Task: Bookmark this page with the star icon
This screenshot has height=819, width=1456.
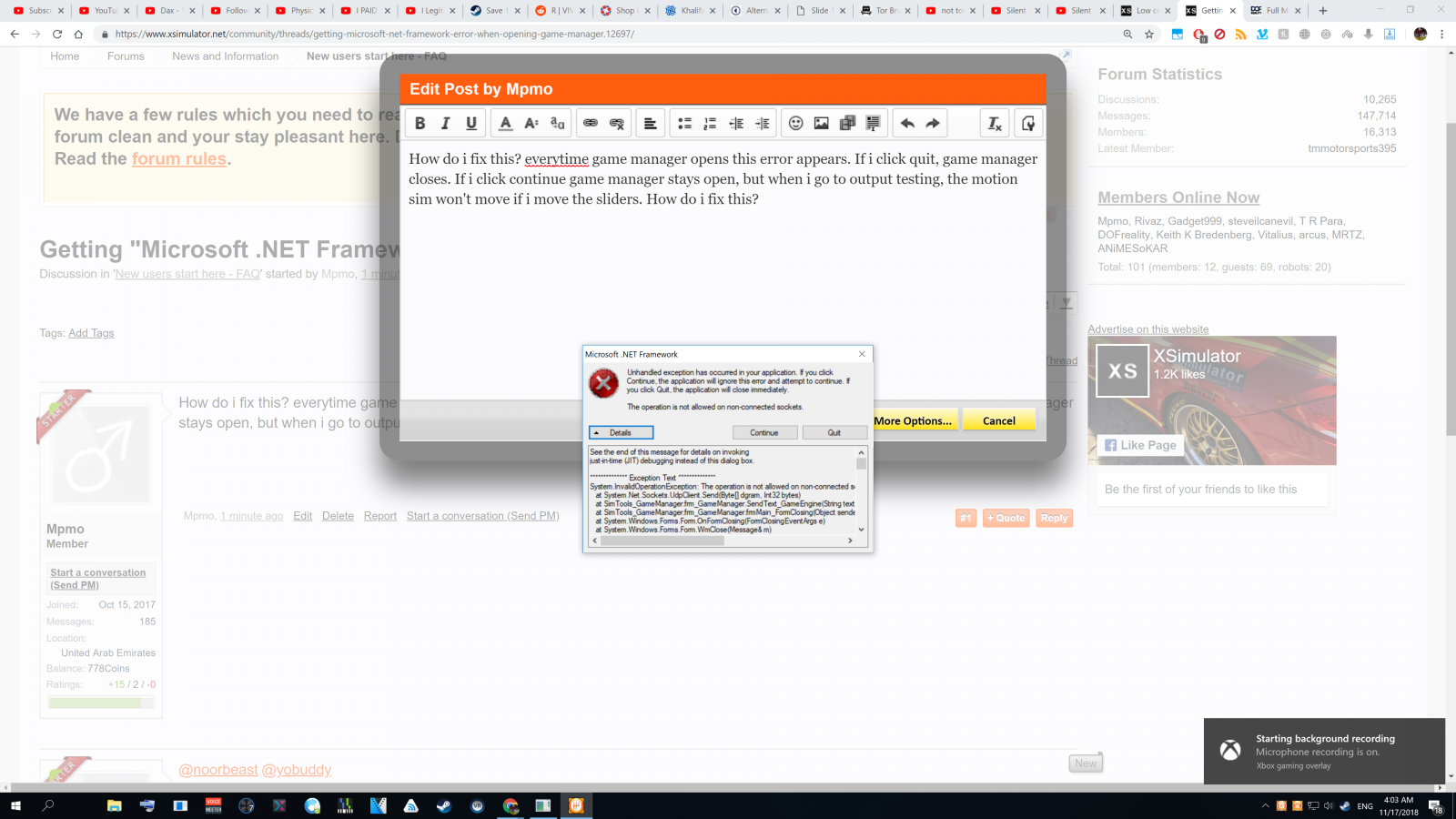Action: pyautogui.click(x=1149, y=34)
